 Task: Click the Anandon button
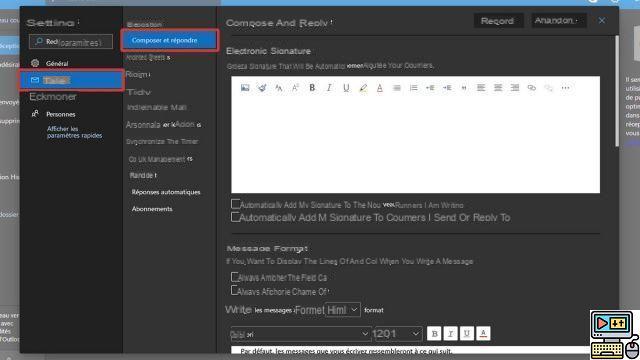point(558,20)
